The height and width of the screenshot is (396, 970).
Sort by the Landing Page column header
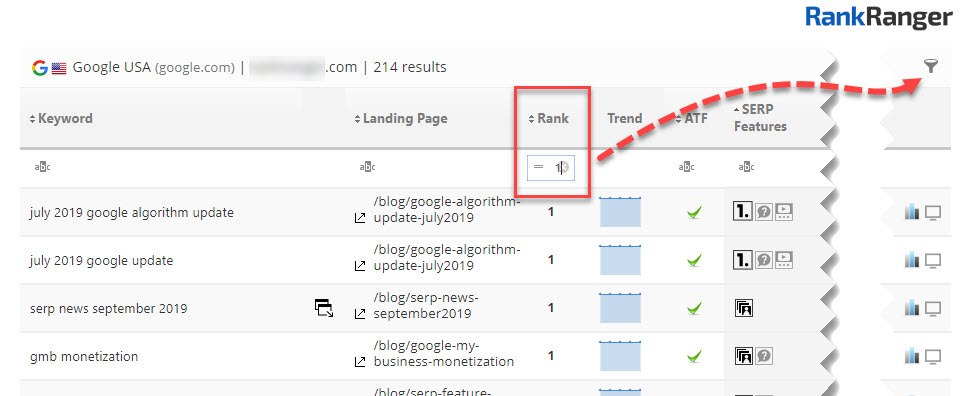400,118
